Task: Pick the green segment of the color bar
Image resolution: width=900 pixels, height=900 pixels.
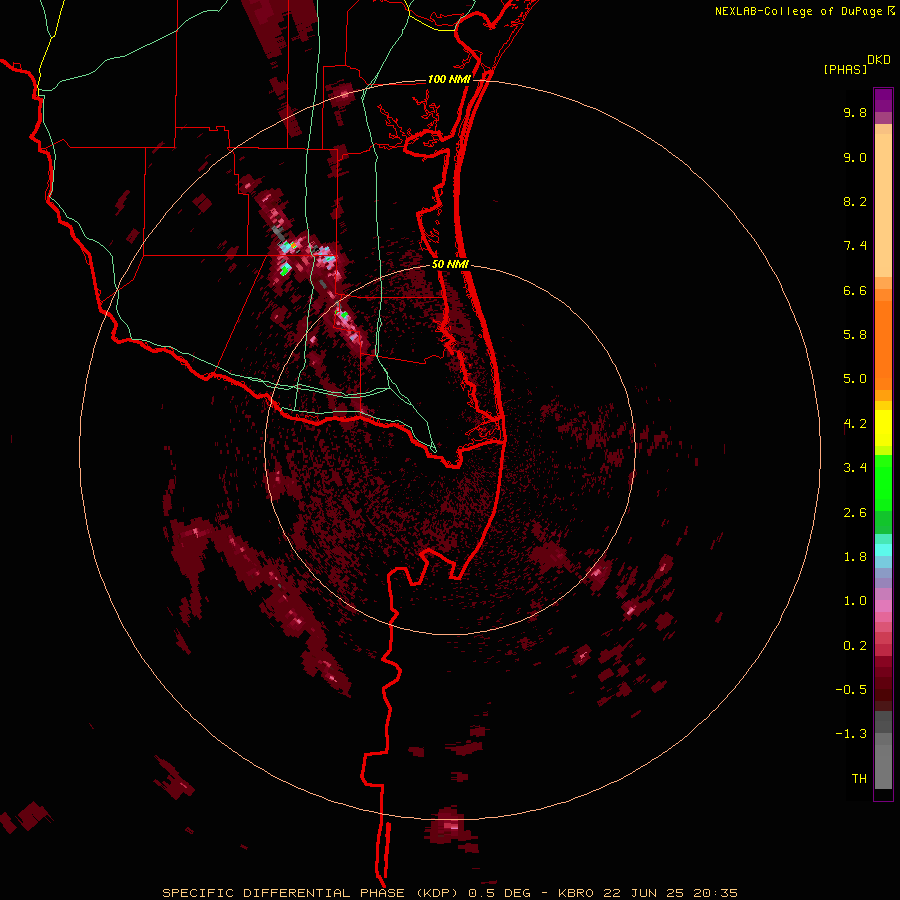Action: (883, 484)
